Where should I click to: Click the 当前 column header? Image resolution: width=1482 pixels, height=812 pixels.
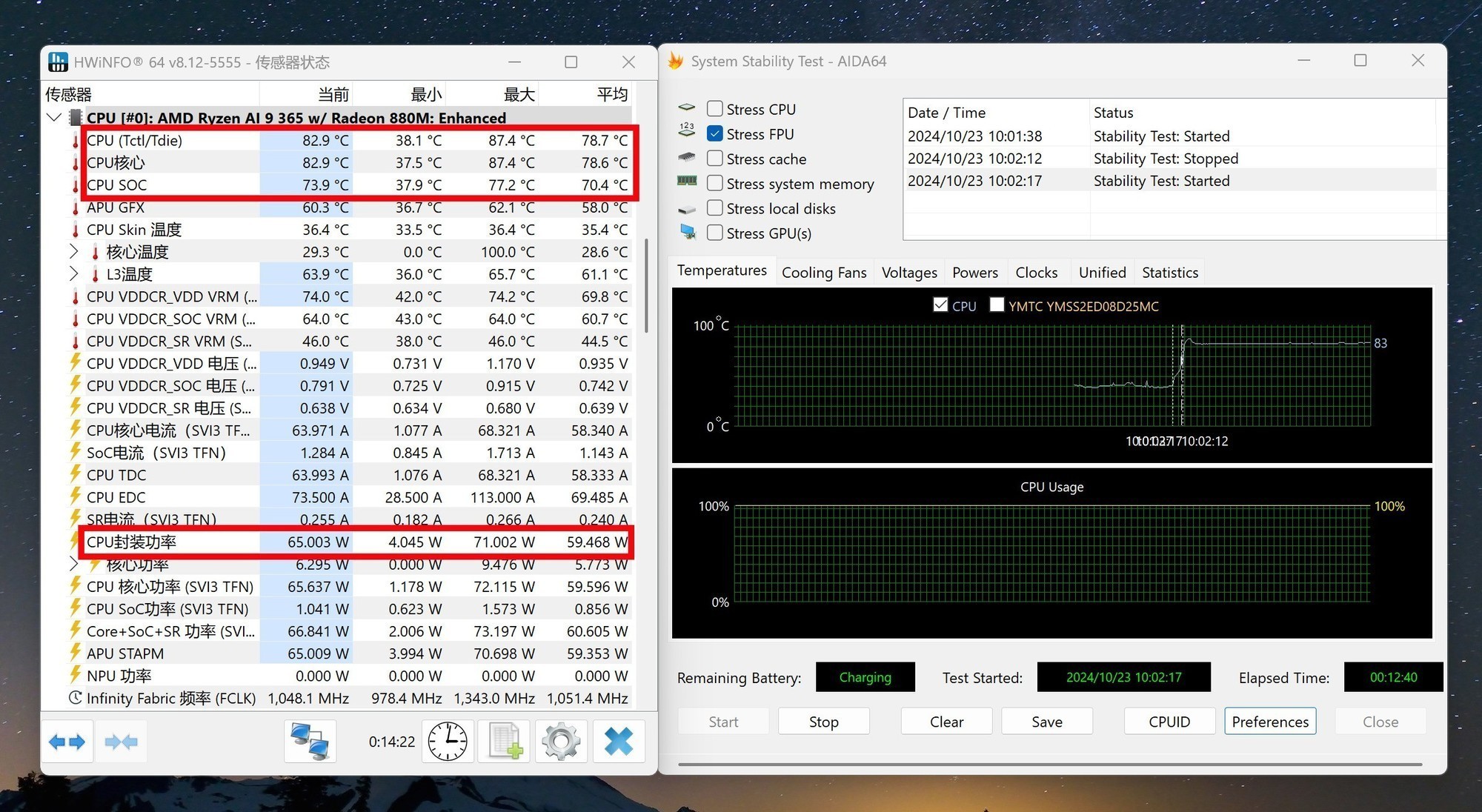305,94
